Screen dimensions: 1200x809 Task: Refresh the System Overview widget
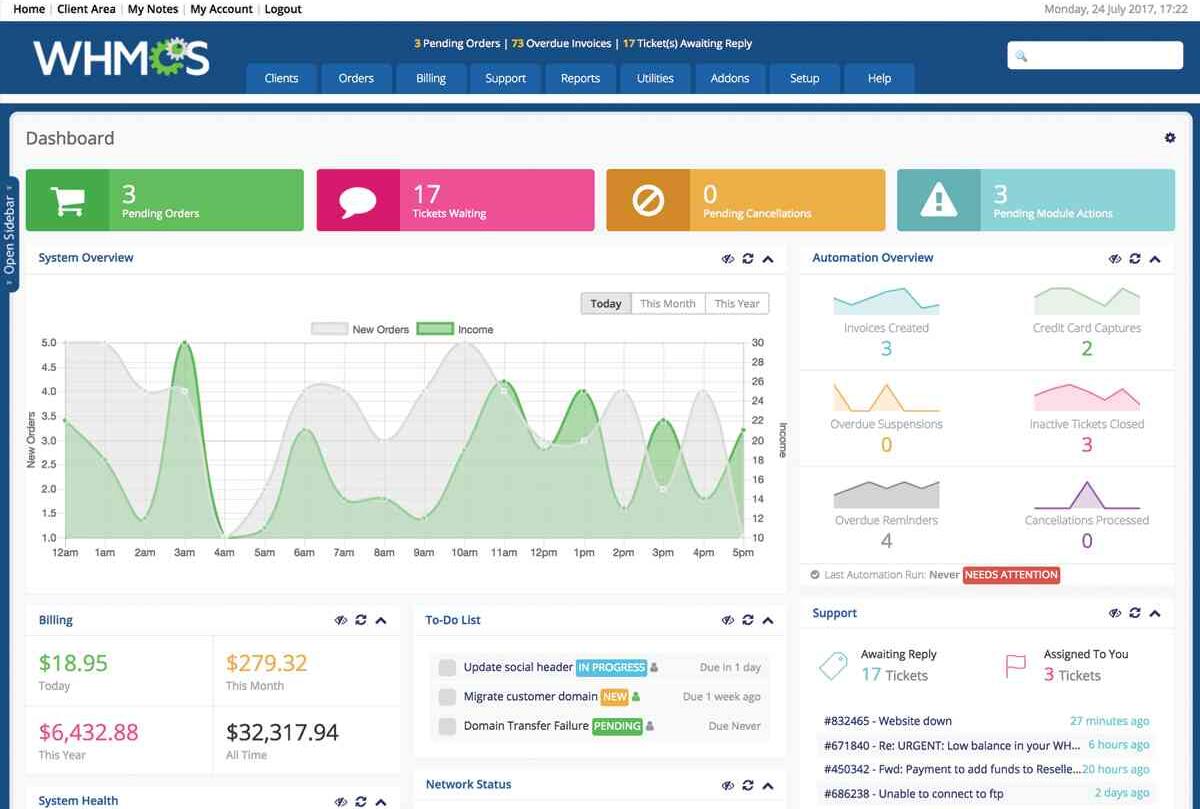tap(748, 259)
